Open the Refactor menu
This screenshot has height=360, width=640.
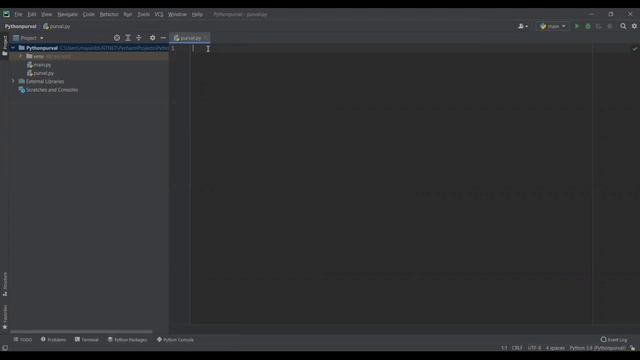tap(109, 14)
